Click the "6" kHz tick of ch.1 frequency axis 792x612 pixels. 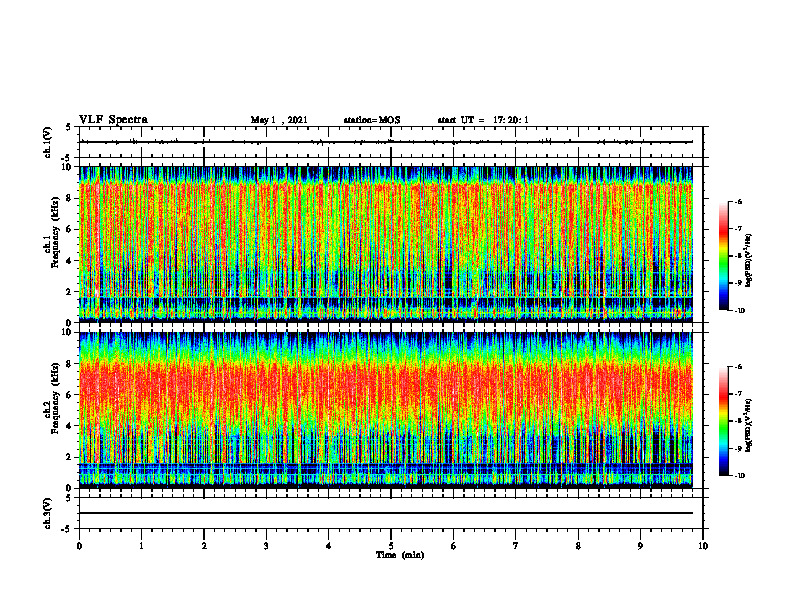[x=70, y=230]
